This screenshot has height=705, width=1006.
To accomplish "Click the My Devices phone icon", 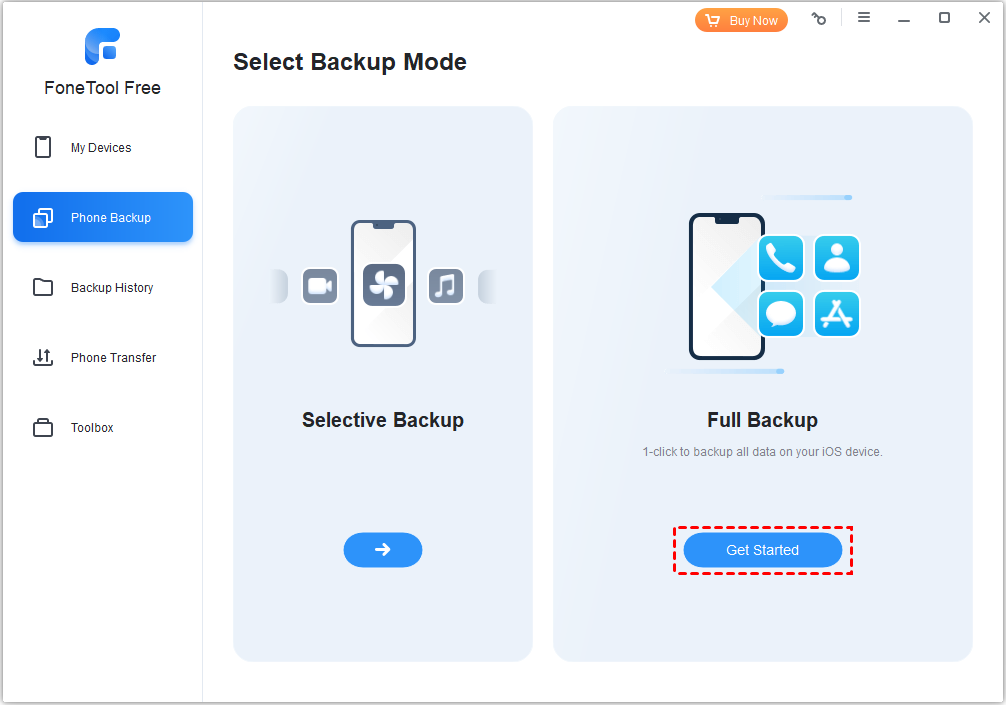I will (43, 148).
